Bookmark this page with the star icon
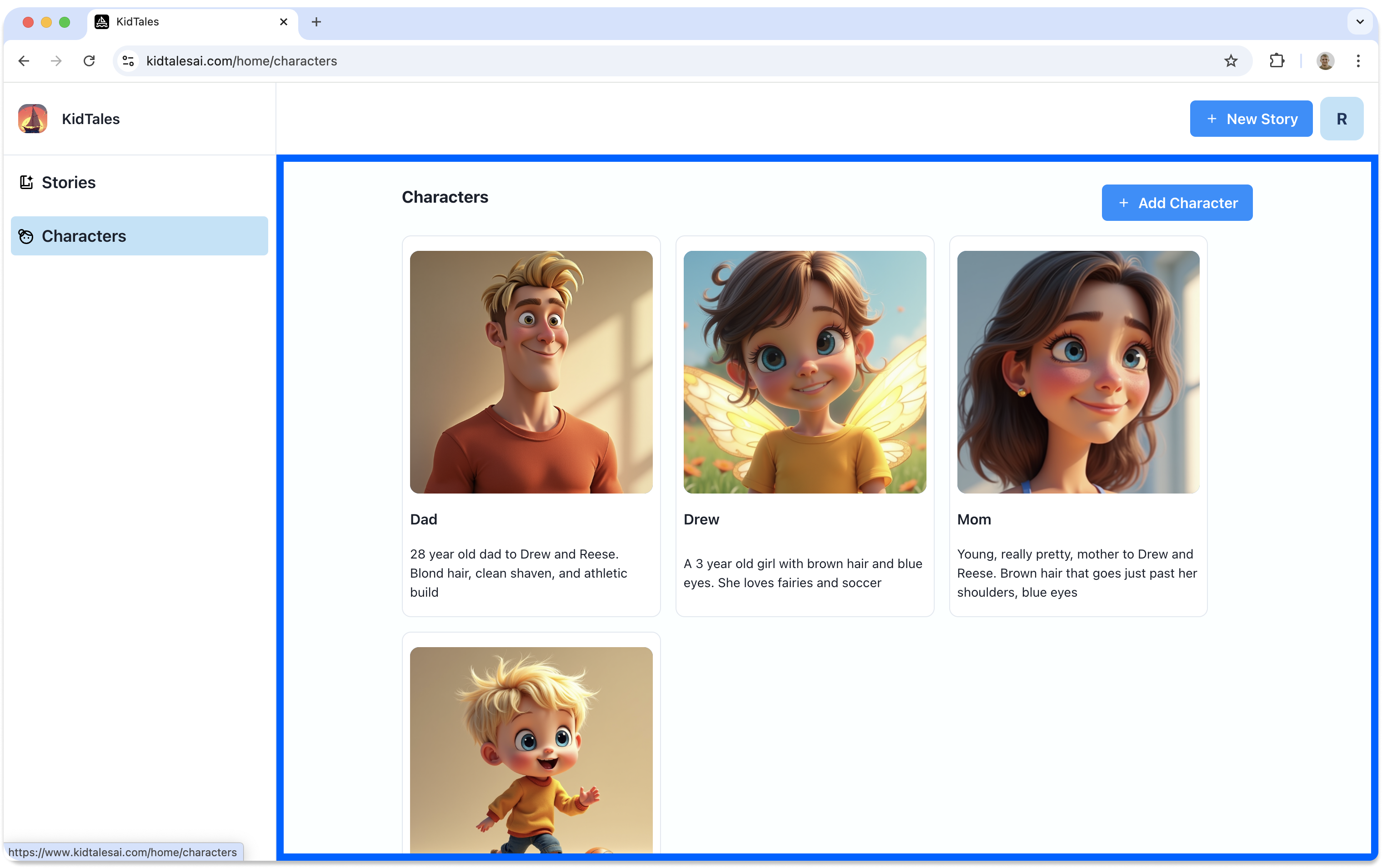This screenshot has height=868, width=1382. tap(1231, 61)
